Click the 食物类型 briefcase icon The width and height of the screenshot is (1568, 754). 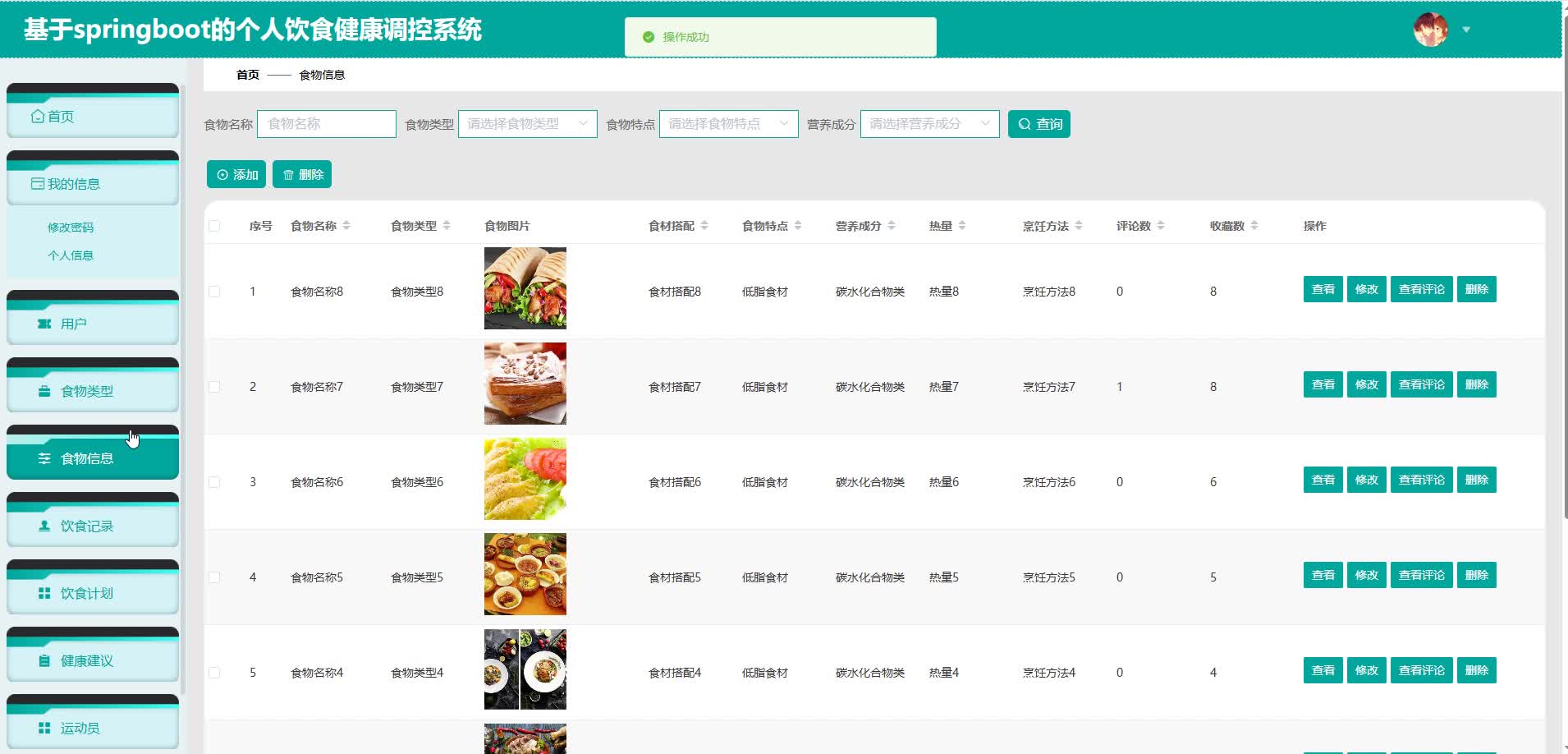tap(44, 391)
